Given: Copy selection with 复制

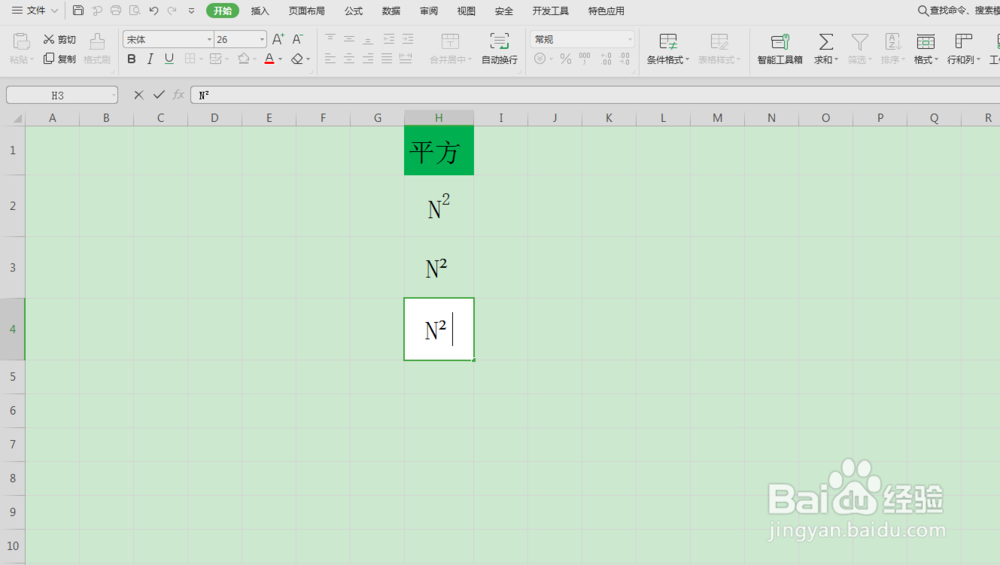Looking at the screenshot, I should pos(59,59).
